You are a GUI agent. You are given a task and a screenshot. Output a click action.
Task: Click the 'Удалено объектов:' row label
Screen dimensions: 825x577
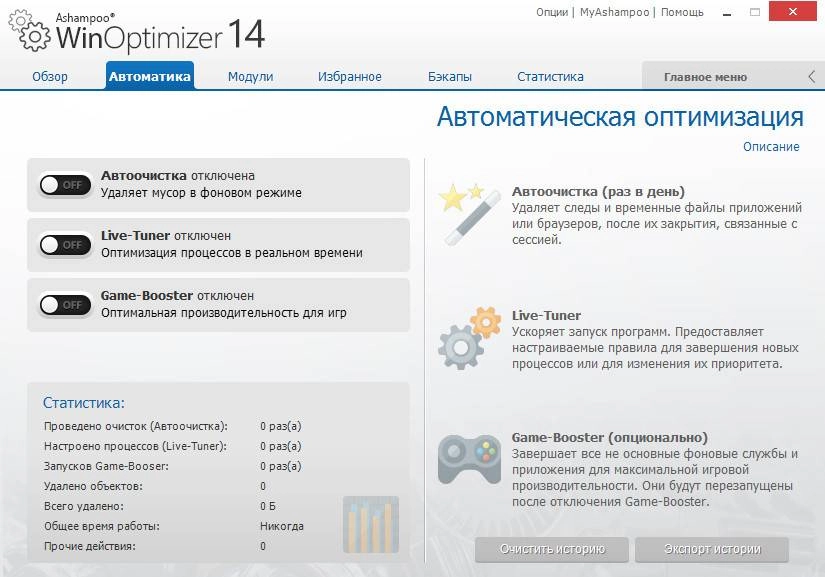93,486
